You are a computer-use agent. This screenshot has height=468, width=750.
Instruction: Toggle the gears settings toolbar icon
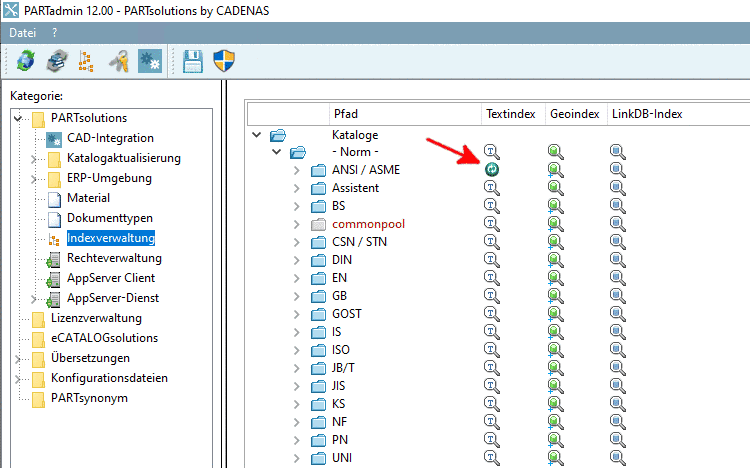pos(150,61)
